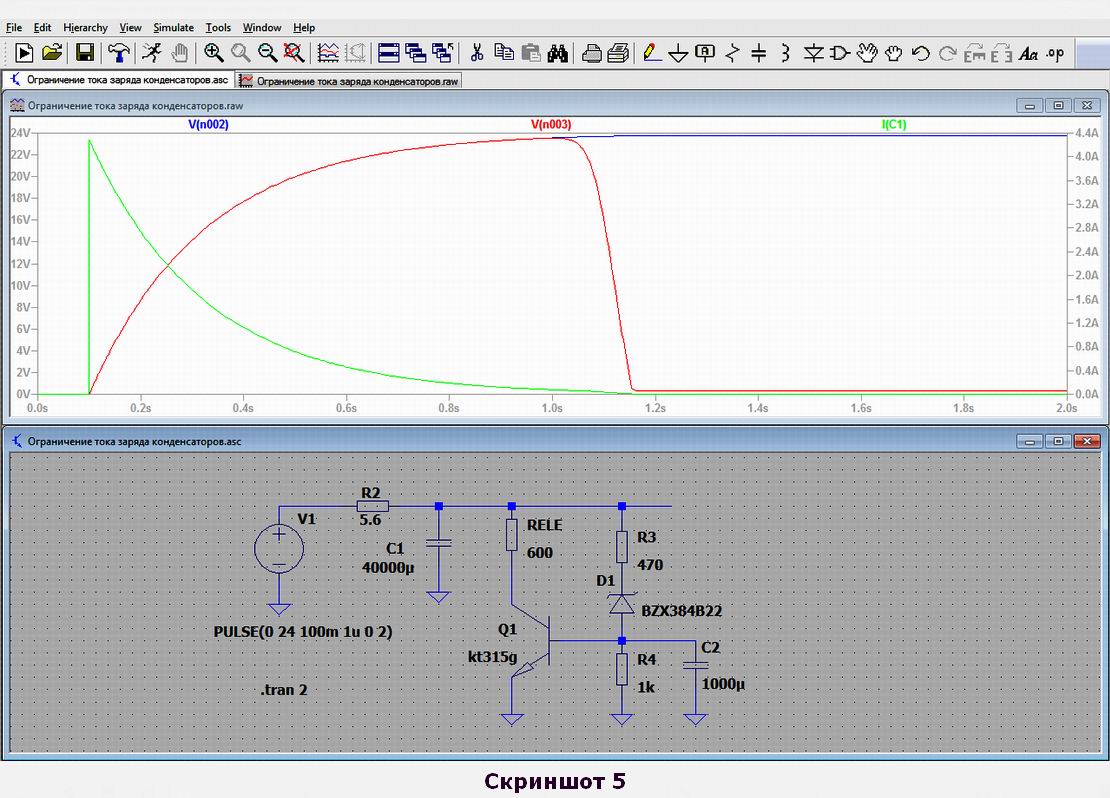Open the Component gate icon
The width and height of the screenshot is (1110, 798).
(x=840, y=52)
